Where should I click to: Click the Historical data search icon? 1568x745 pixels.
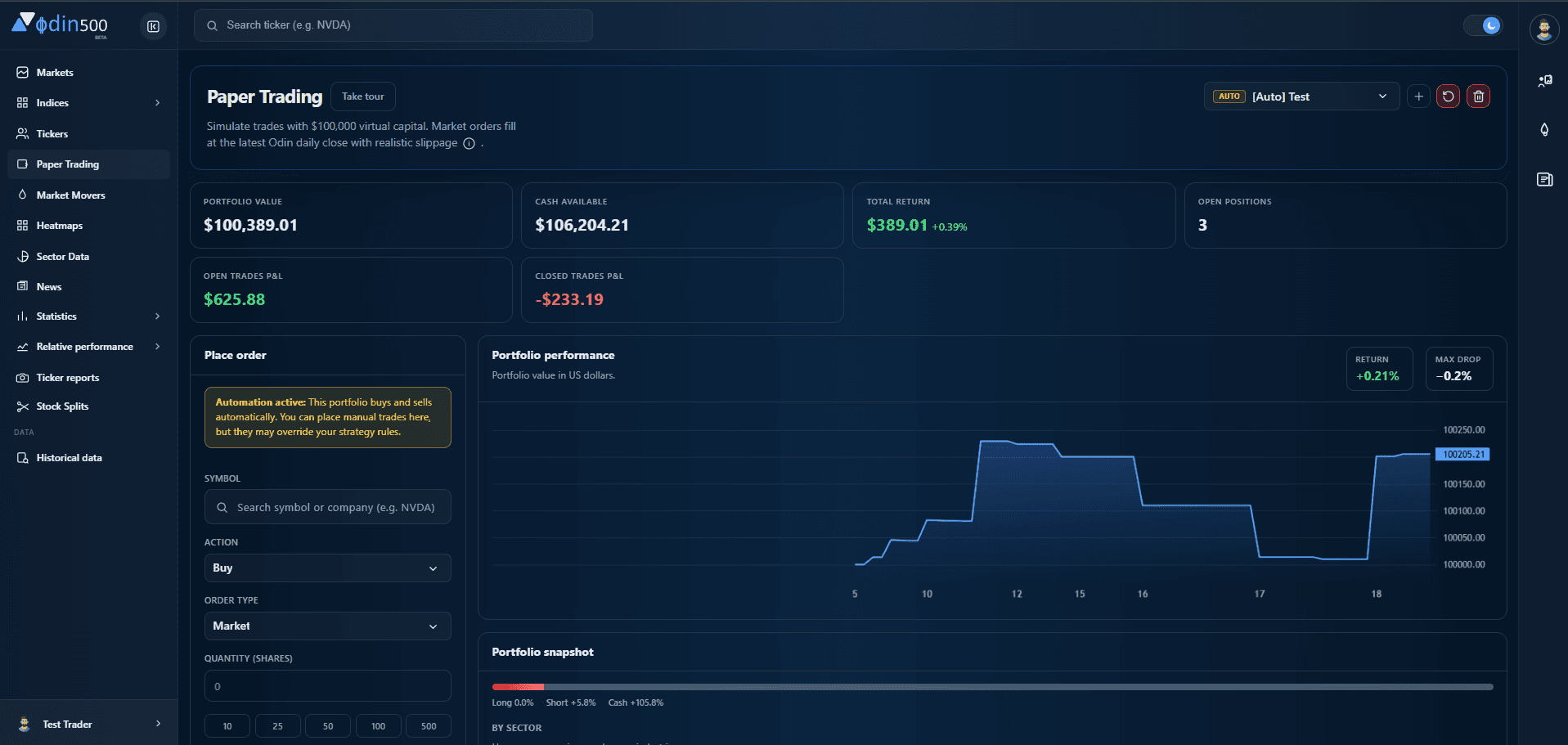coord(23,458)
